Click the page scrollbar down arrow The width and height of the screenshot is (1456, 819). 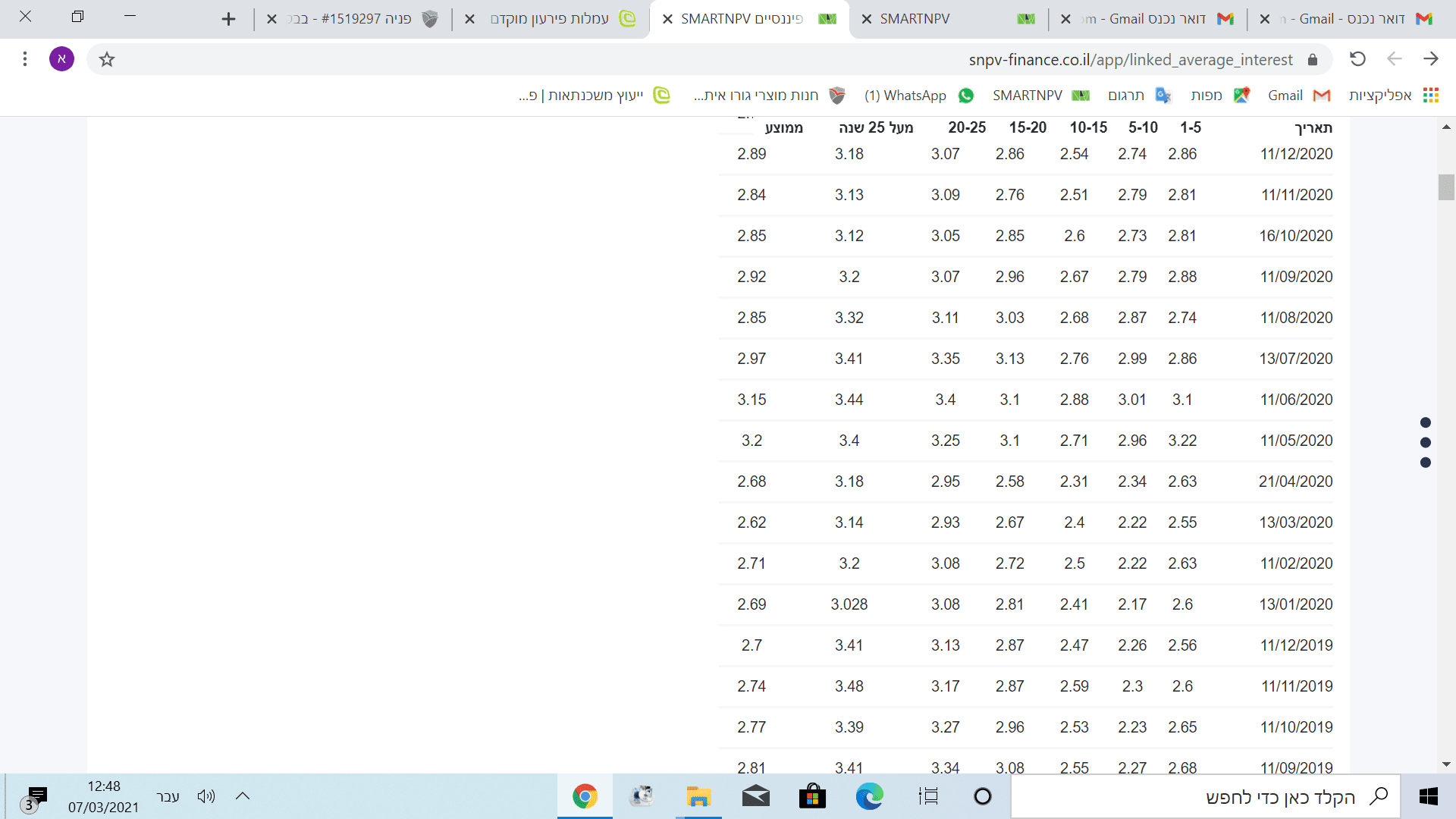pyautogui.click(x=1446, y=764)
